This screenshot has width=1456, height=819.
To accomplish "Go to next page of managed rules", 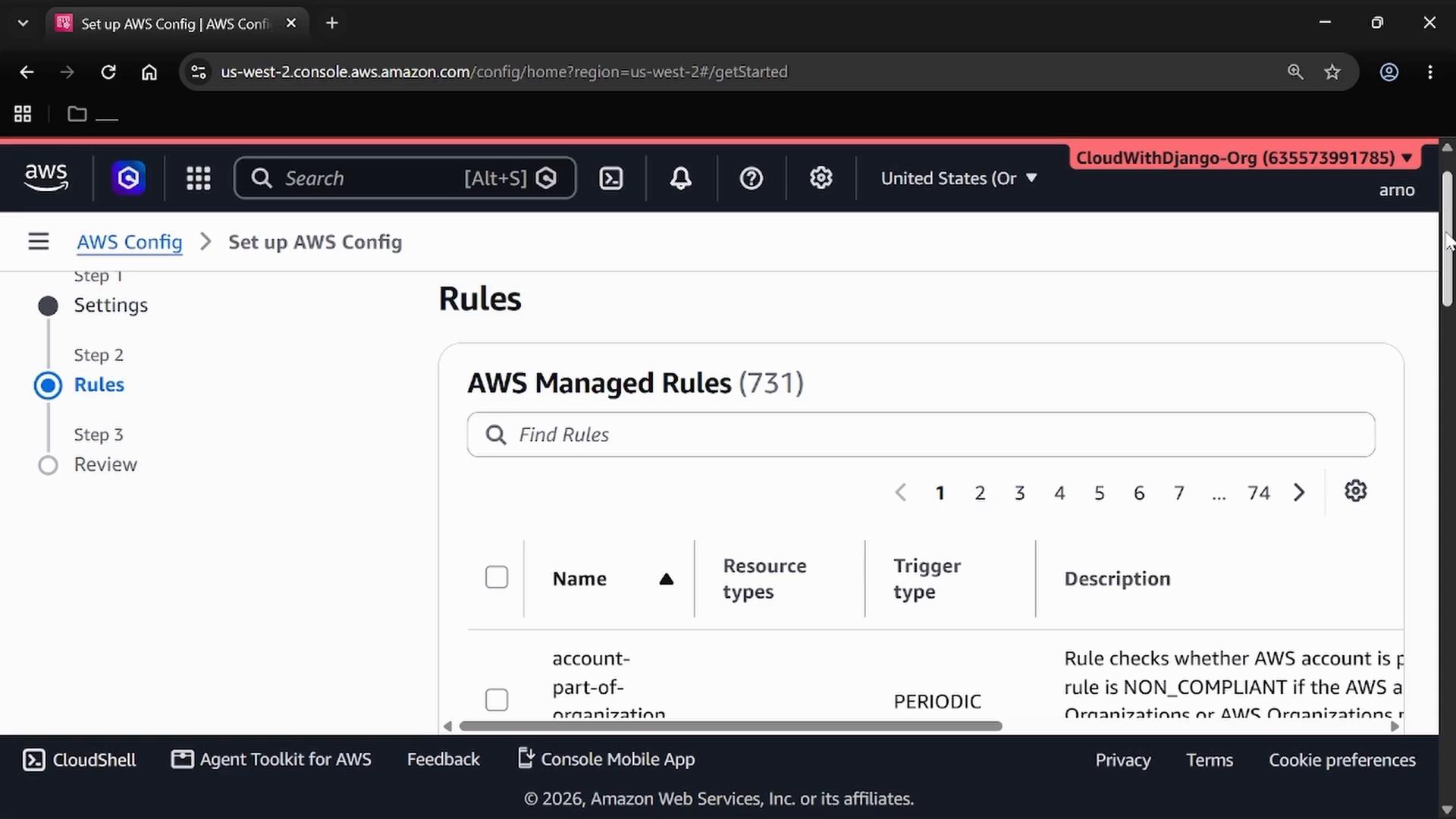I will coord(1300,493).
